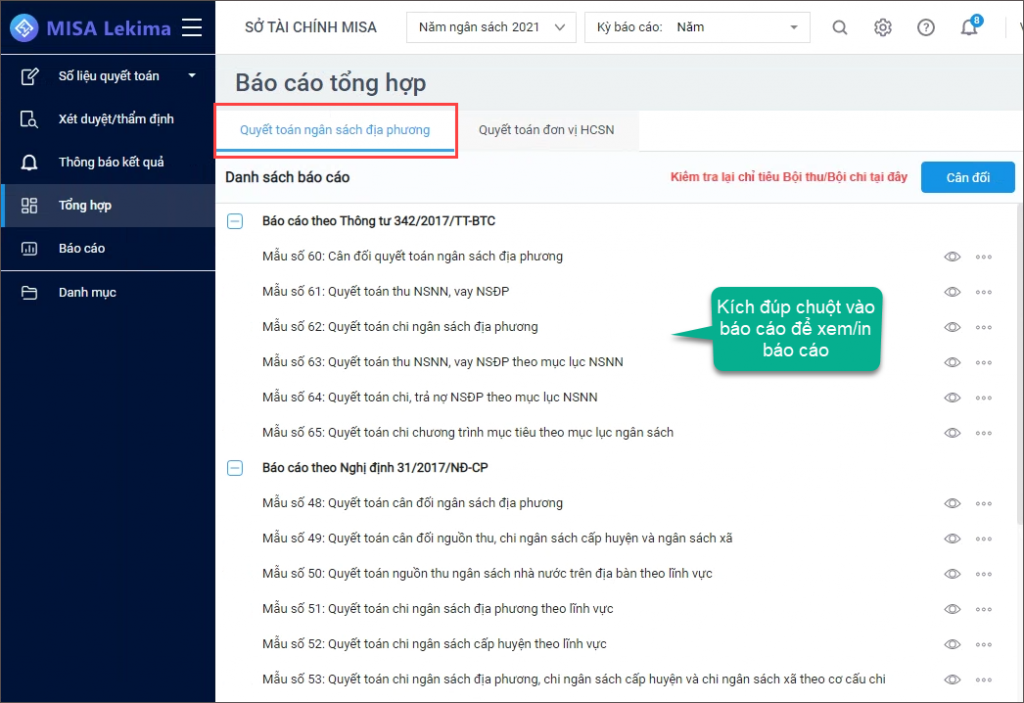This screenshot has height=703, width=1024.
Task: Open the three-dot menu for Mẫu số 61
Action: point(984,292)
